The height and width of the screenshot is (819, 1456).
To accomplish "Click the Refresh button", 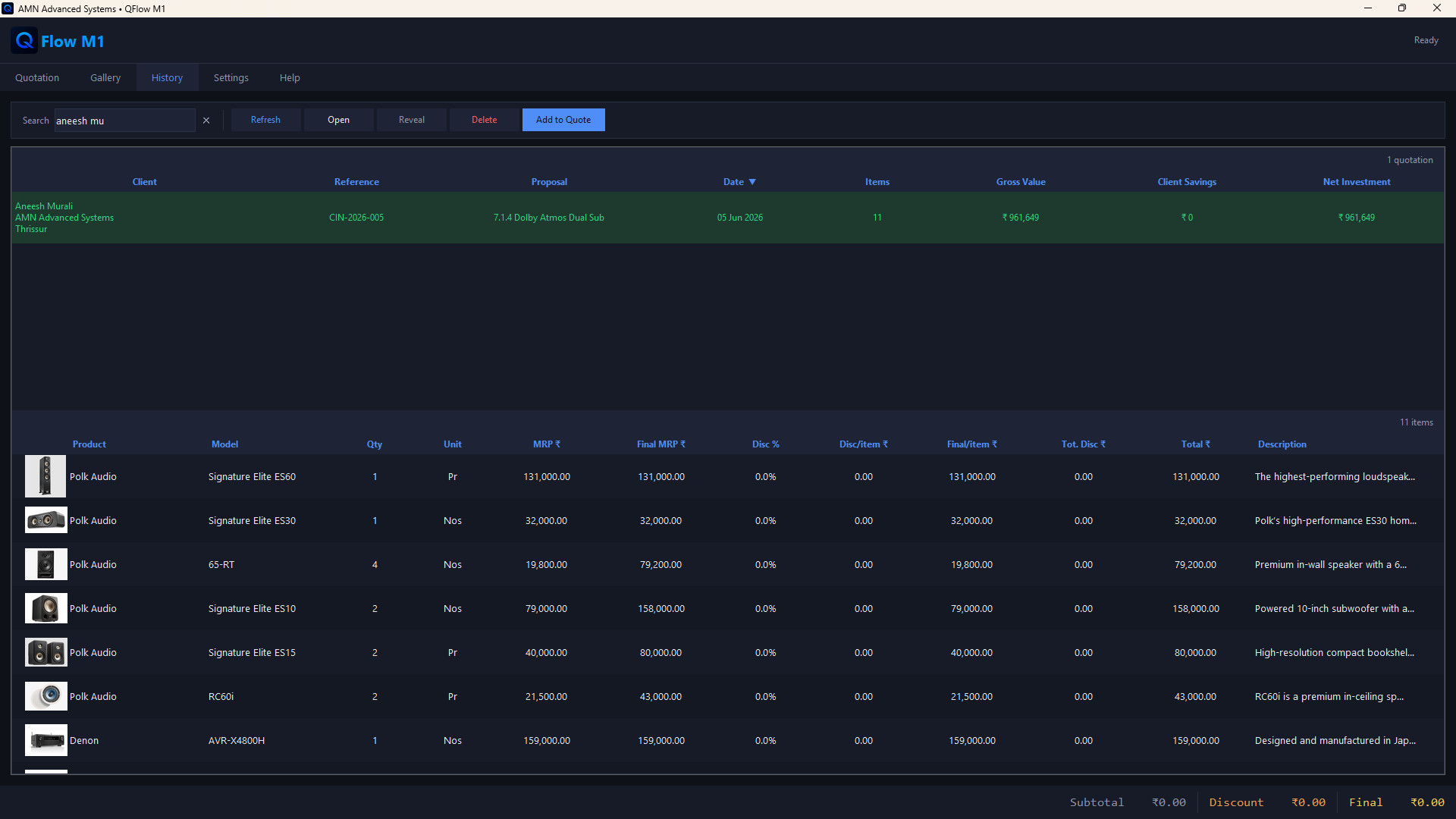I will [x=265, y=120].
